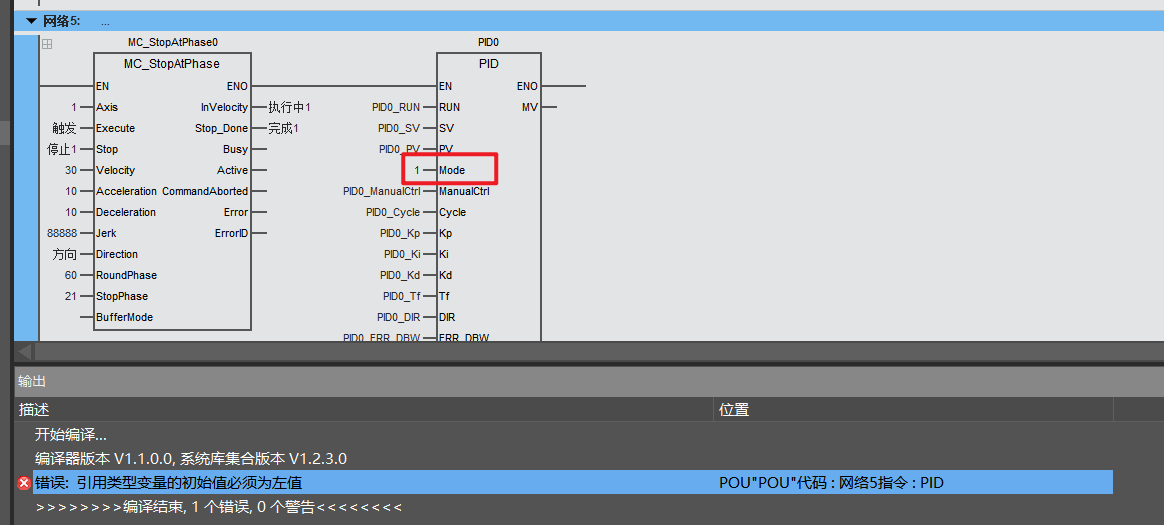This screenshot has height=525, width=1164.
Task: Collapse the 网络5 network section
Action: tap(30, 21)
